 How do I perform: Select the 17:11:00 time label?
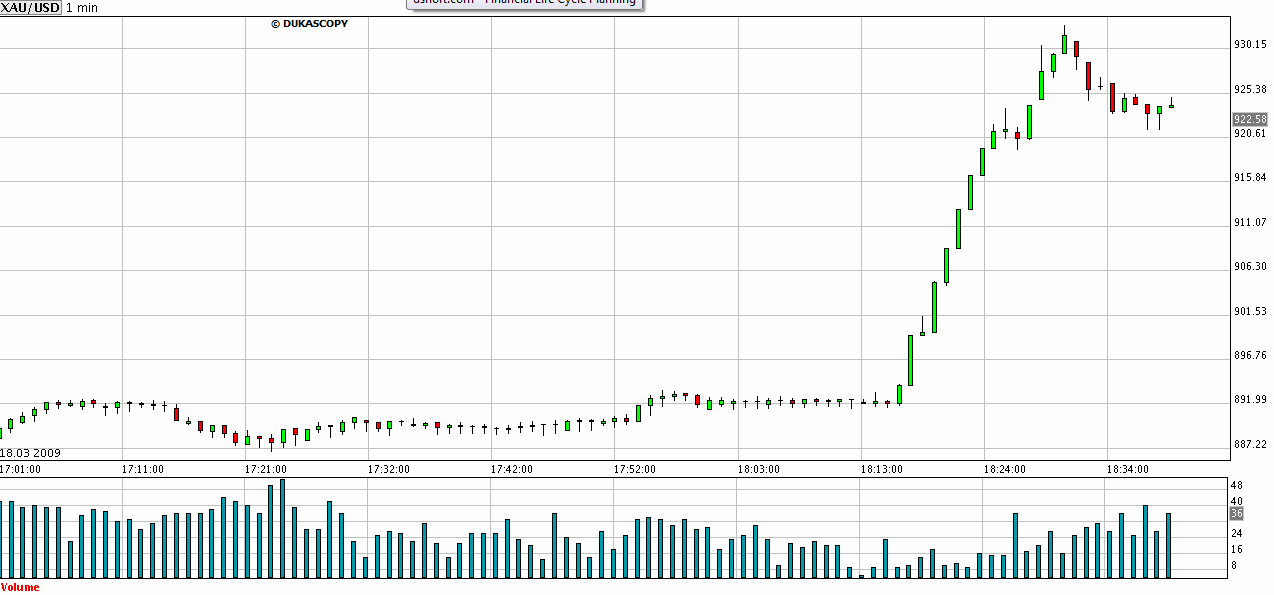pos(143,468)
